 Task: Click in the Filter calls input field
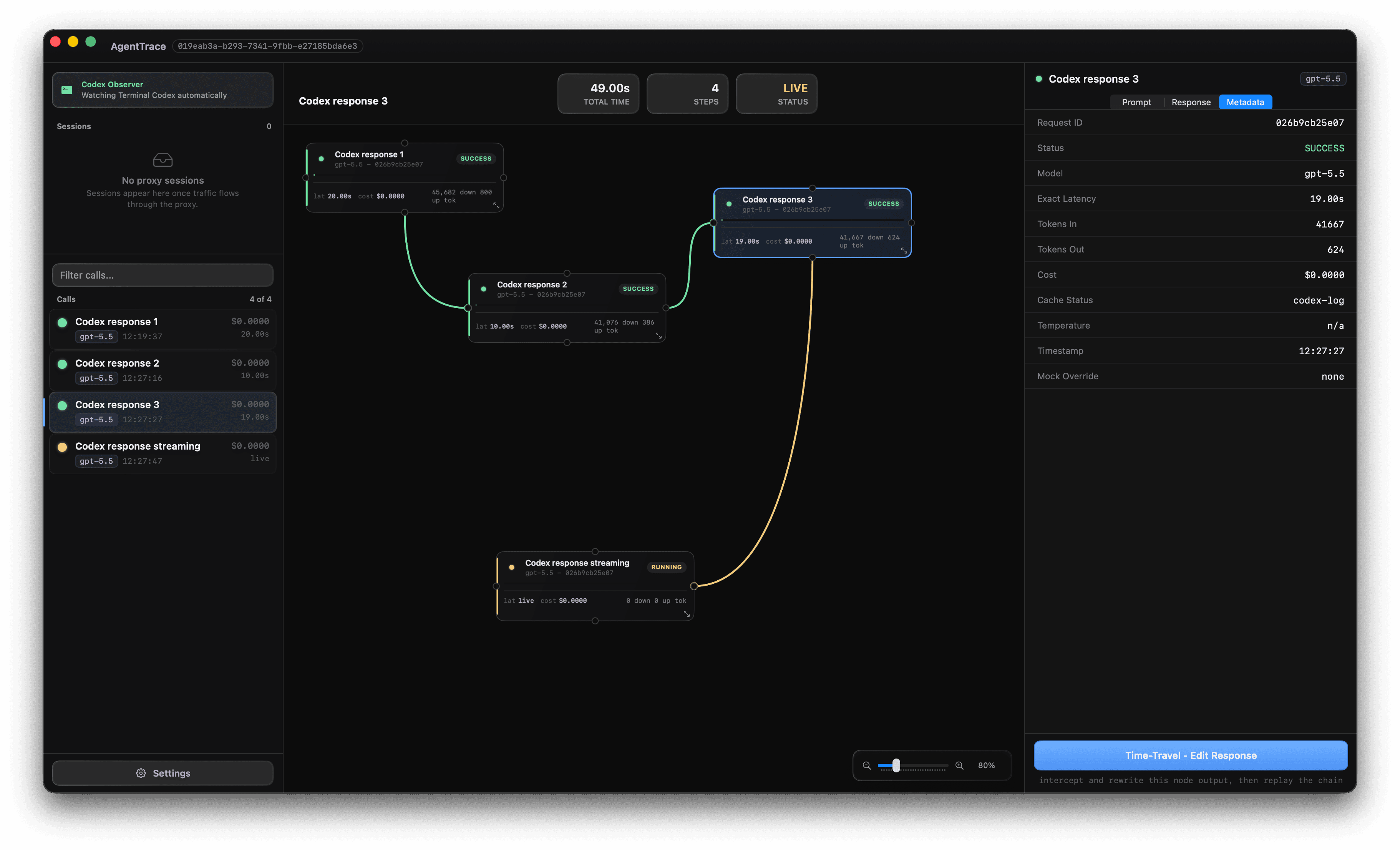[x=163, y=275]
